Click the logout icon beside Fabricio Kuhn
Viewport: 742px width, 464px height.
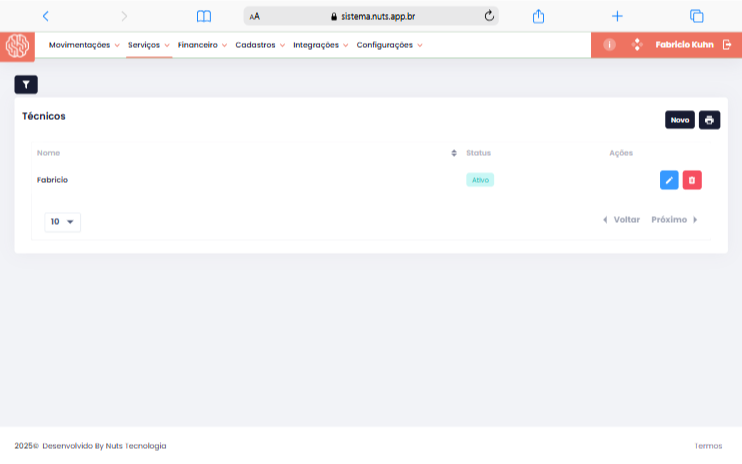727,45
